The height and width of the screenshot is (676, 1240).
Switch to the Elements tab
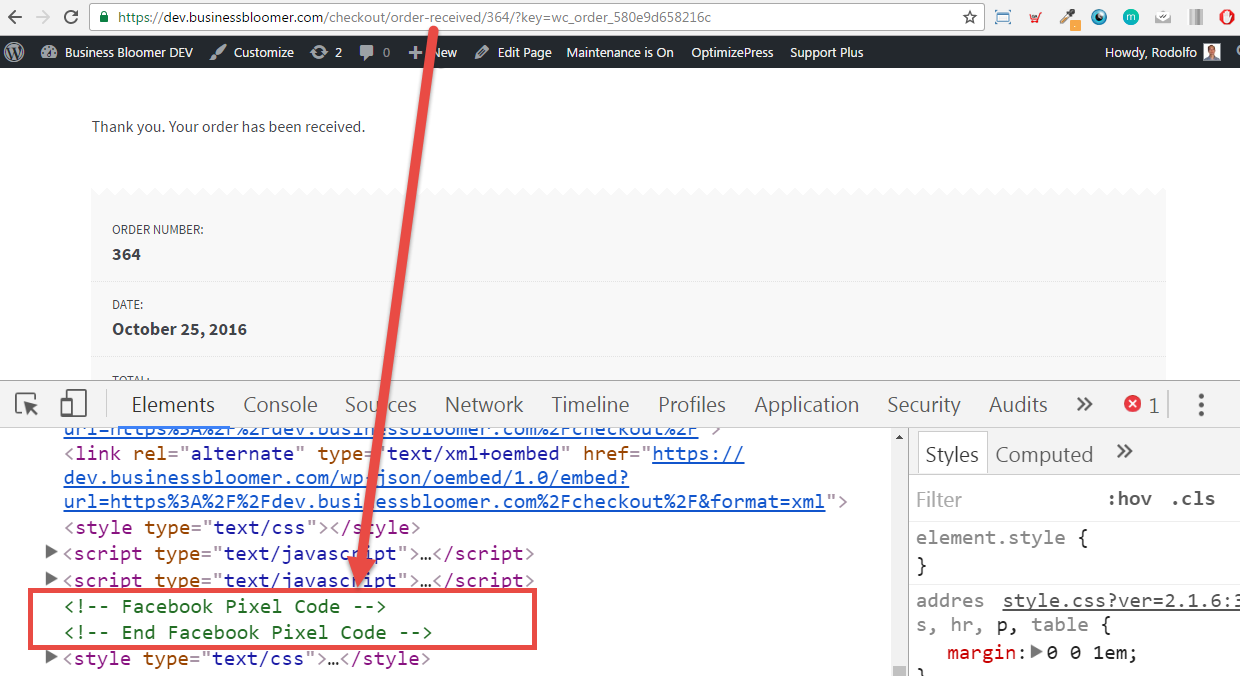173,405
